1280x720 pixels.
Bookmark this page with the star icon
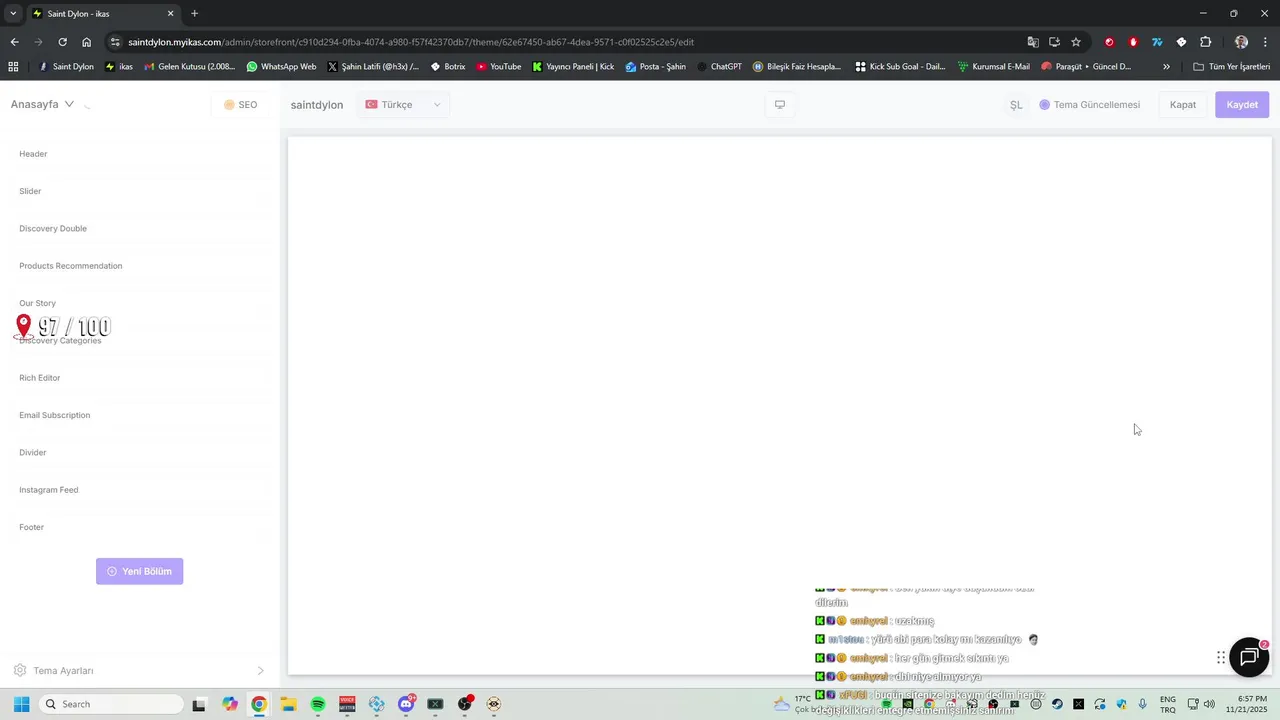click(x=1076, y=42)
